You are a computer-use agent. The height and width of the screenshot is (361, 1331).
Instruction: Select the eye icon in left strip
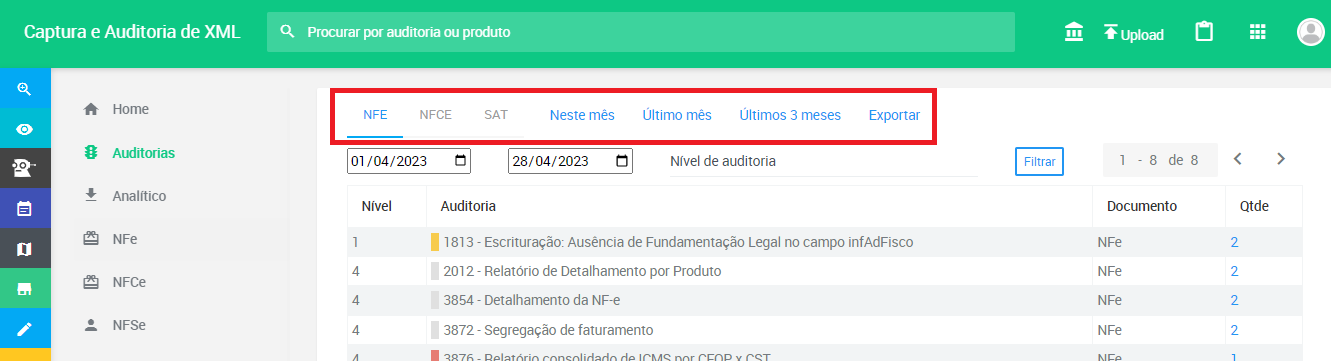tap(25, 129)
